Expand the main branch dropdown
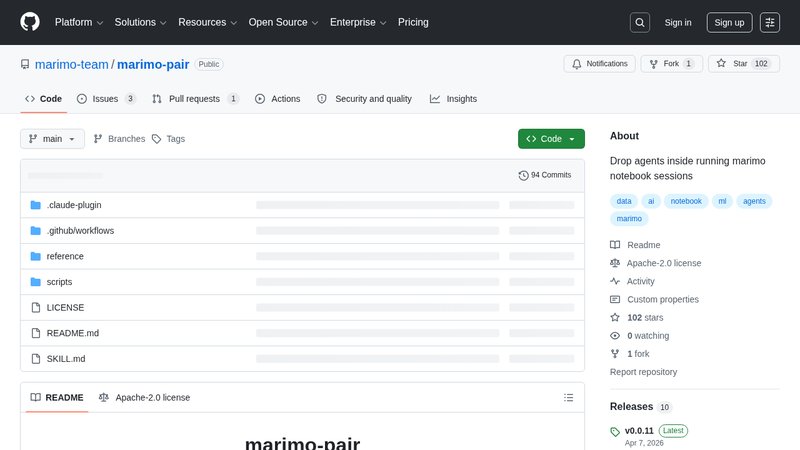 pyautogui.click(x=52, y=139)
